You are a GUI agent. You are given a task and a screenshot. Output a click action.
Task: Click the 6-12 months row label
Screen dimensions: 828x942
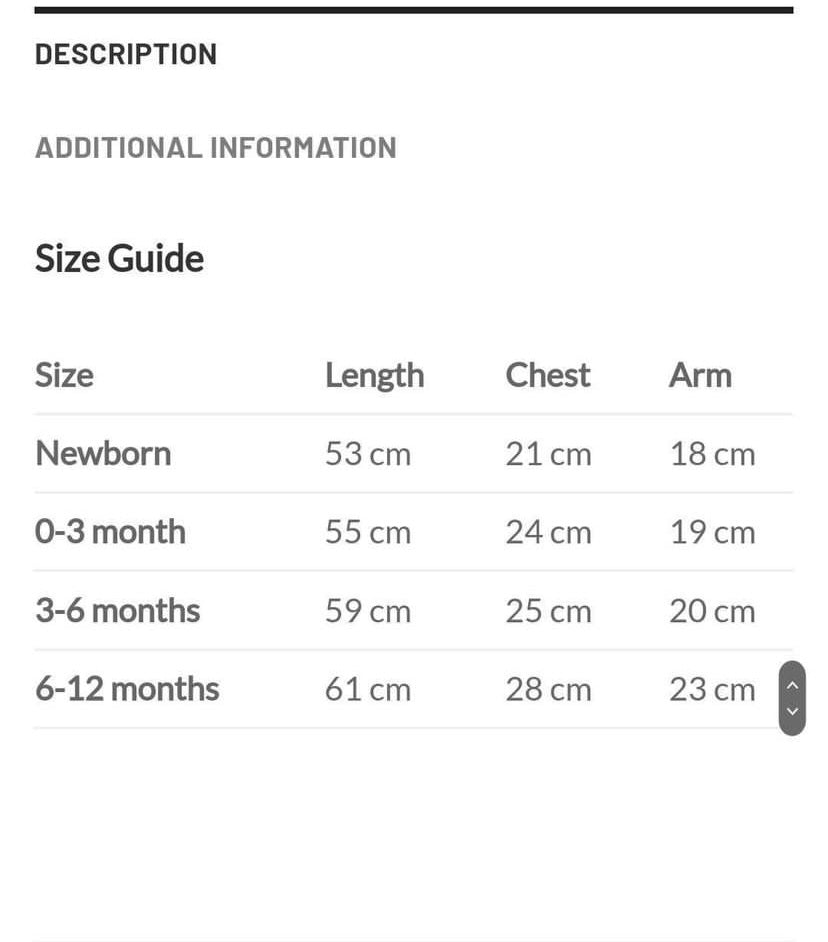[127, 689]
